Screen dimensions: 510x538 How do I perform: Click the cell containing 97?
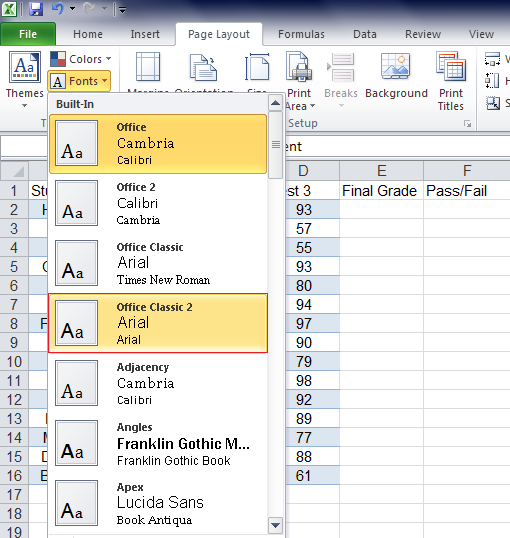pyautogui.click(x=312, y=323)
